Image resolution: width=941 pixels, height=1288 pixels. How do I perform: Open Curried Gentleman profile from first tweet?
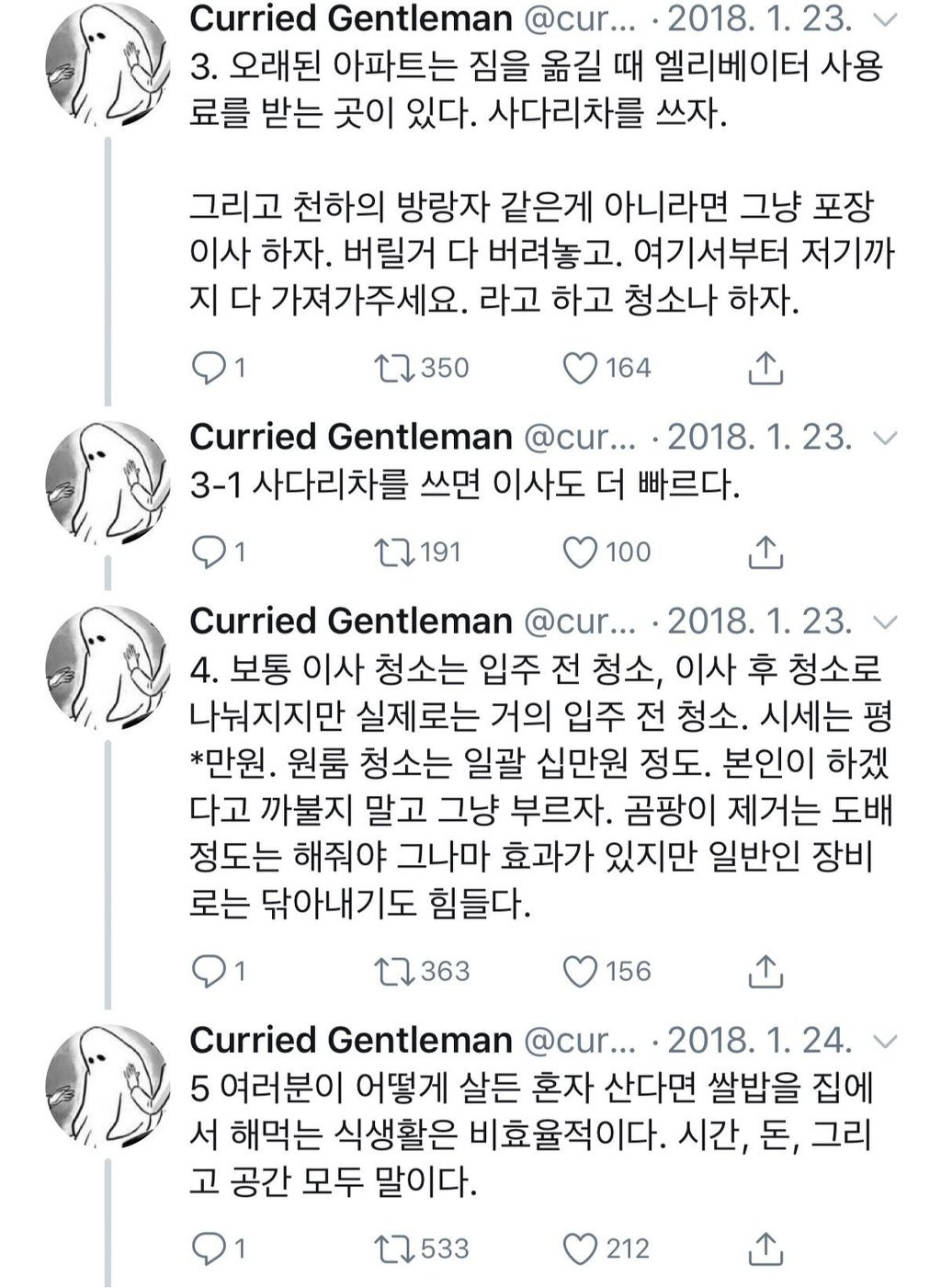point(350,18)
